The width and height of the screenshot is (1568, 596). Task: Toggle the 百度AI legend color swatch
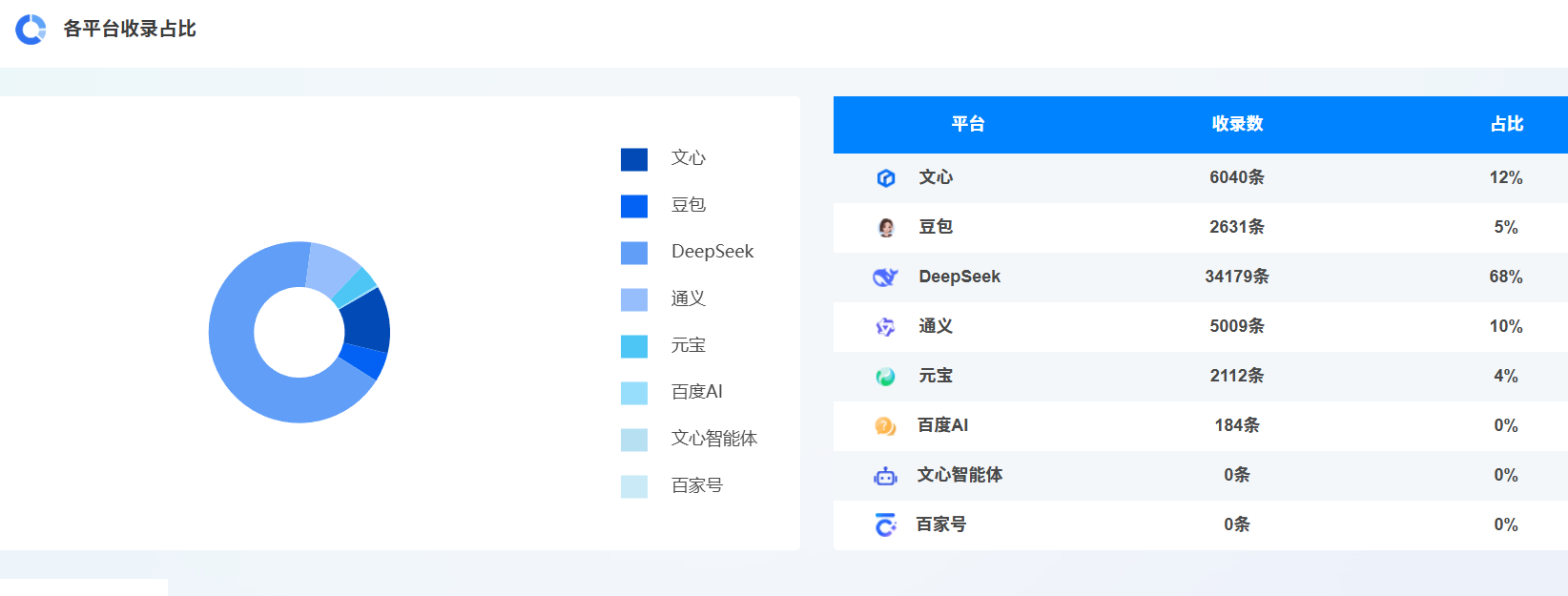(x=634, y=393)
